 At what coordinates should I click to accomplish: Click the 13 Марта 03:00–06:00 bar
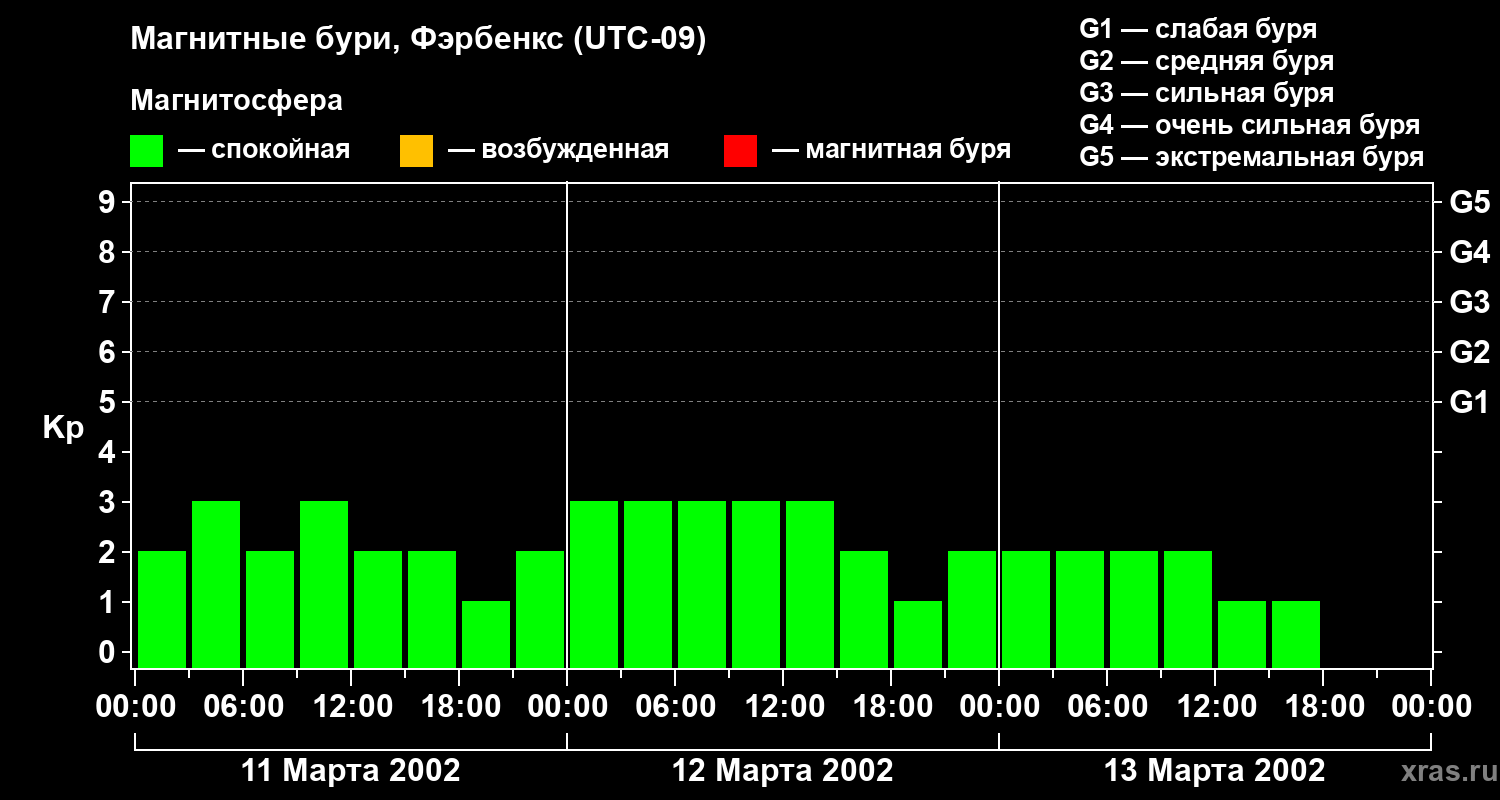point(1080,609)
